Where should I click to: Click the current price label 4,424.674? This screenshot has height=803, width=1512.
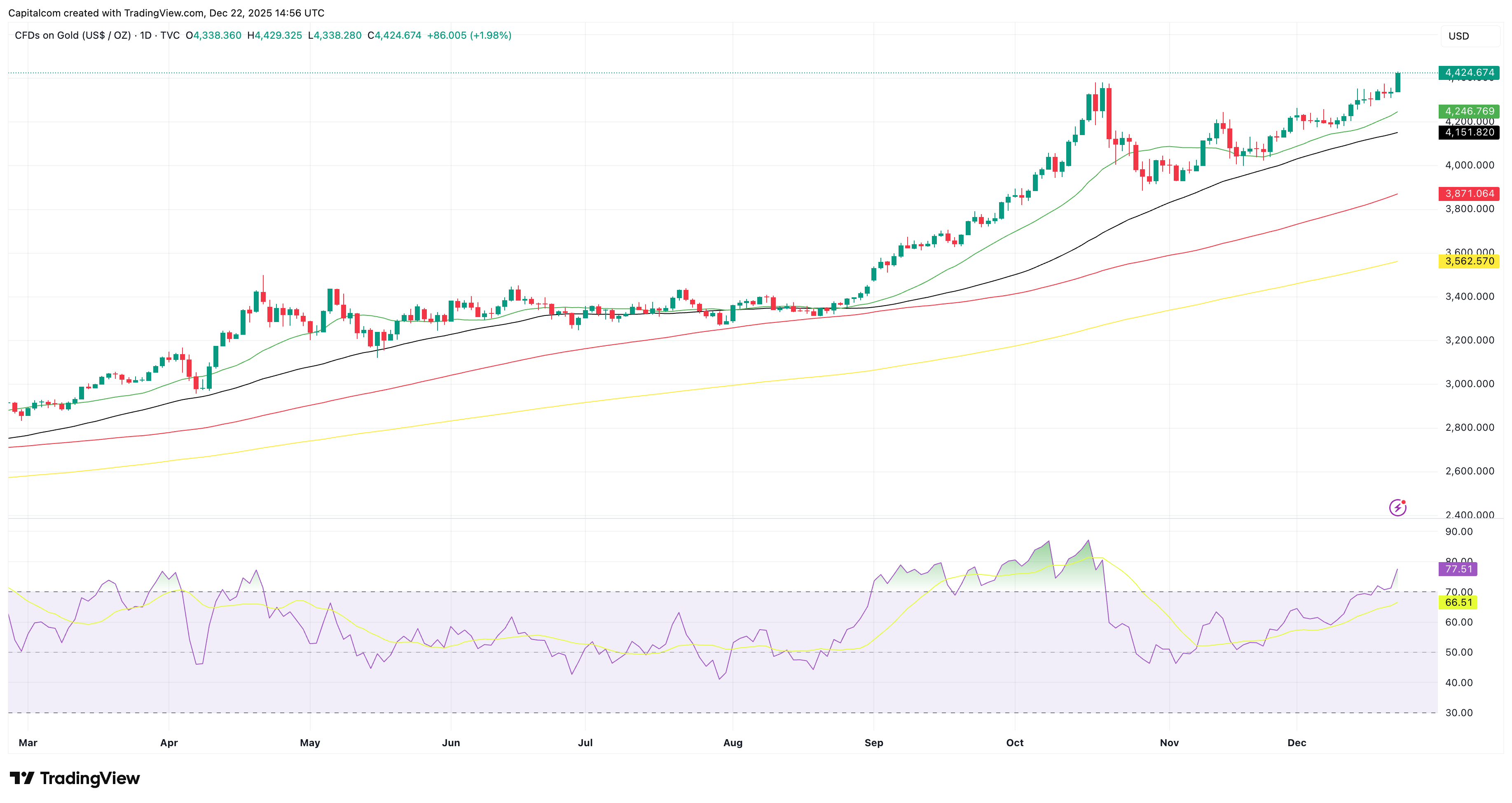point(1469,73)
